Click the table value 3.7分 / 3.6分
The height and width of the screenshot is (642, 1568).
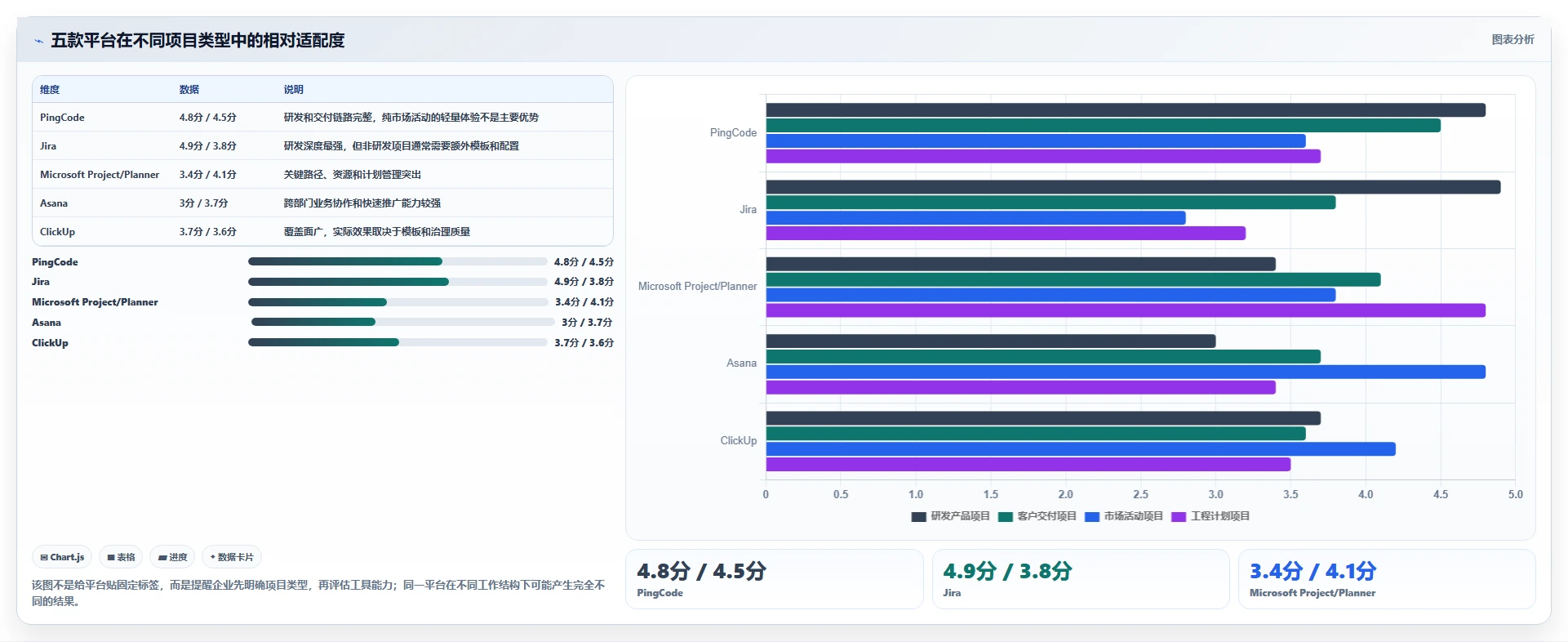(208, 232)
